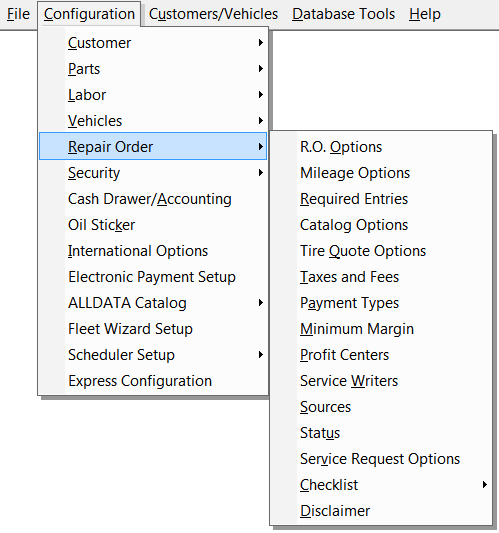Expand the Customer submenu
This screenshot has width=499, height=533.
point(153,43)
